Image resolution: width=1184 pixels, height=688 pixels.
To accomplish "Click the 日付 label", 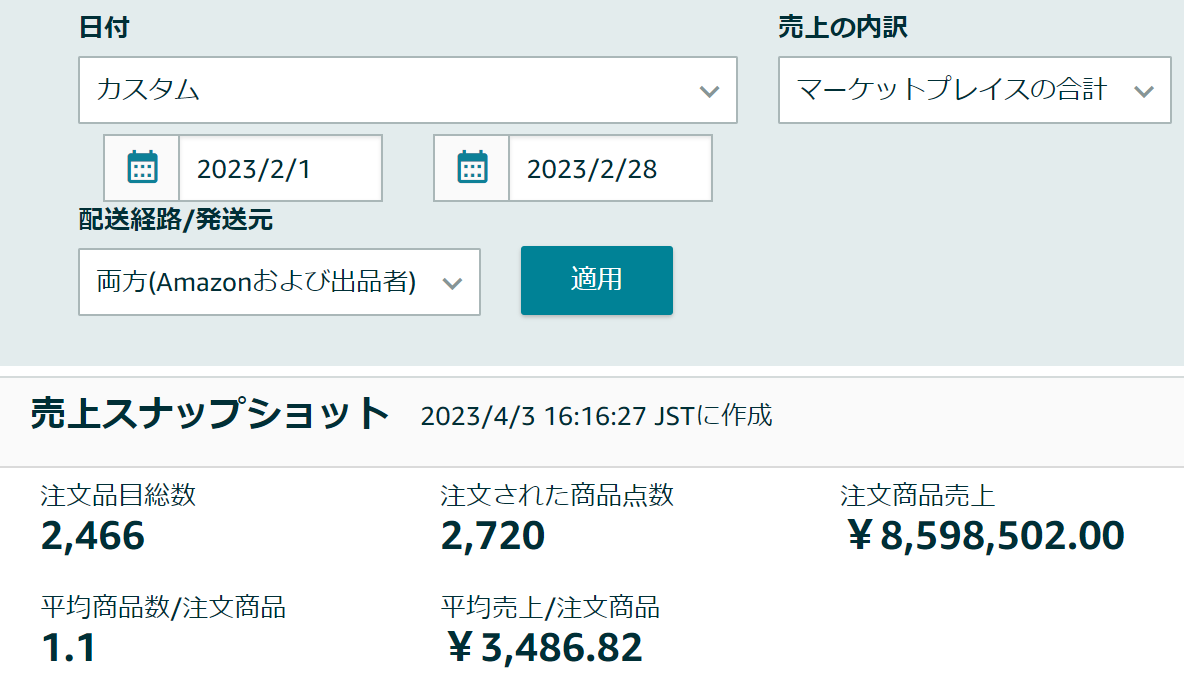I will tap(104, 28).
